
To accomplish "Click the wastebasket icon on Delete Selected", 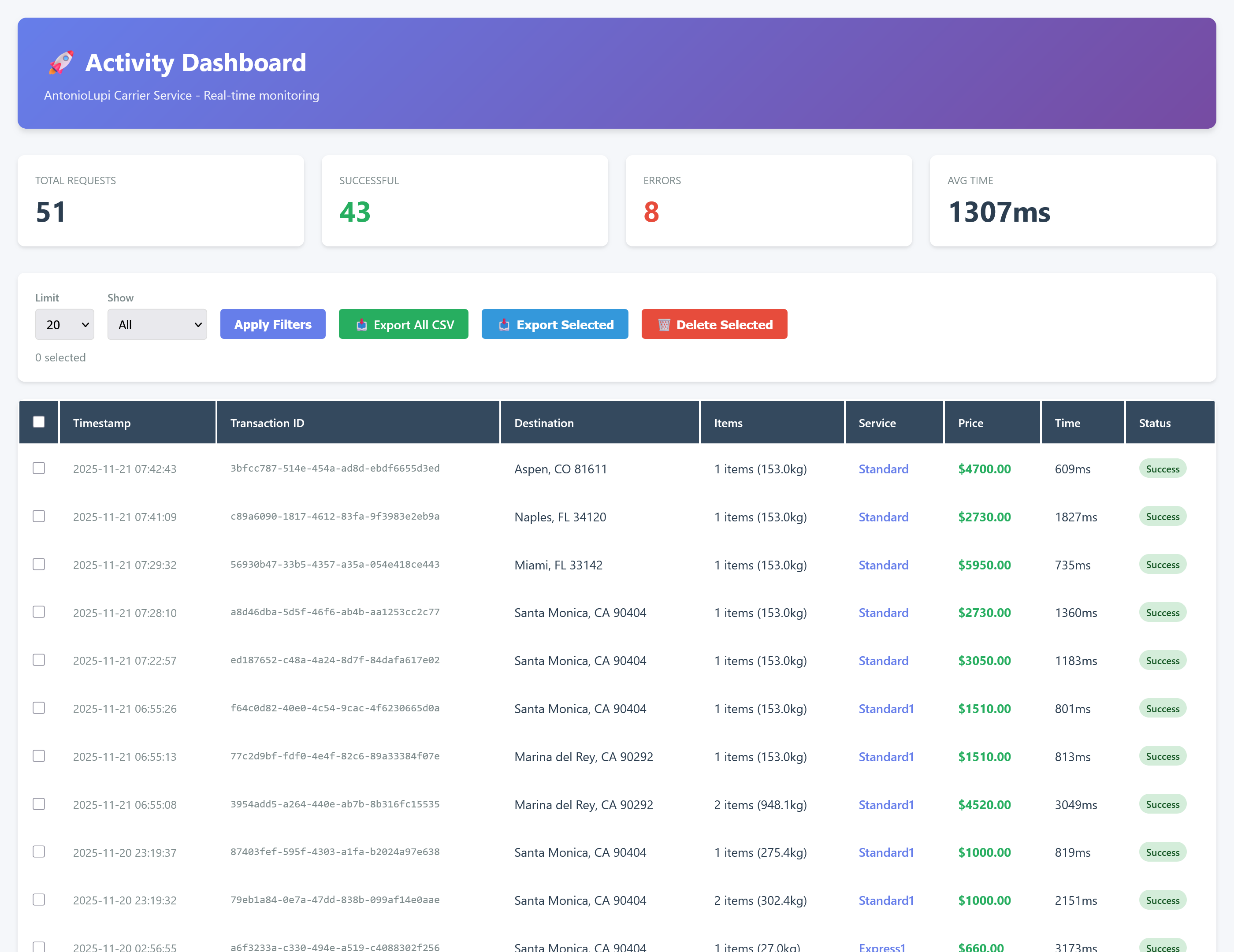I will point(665,324).
